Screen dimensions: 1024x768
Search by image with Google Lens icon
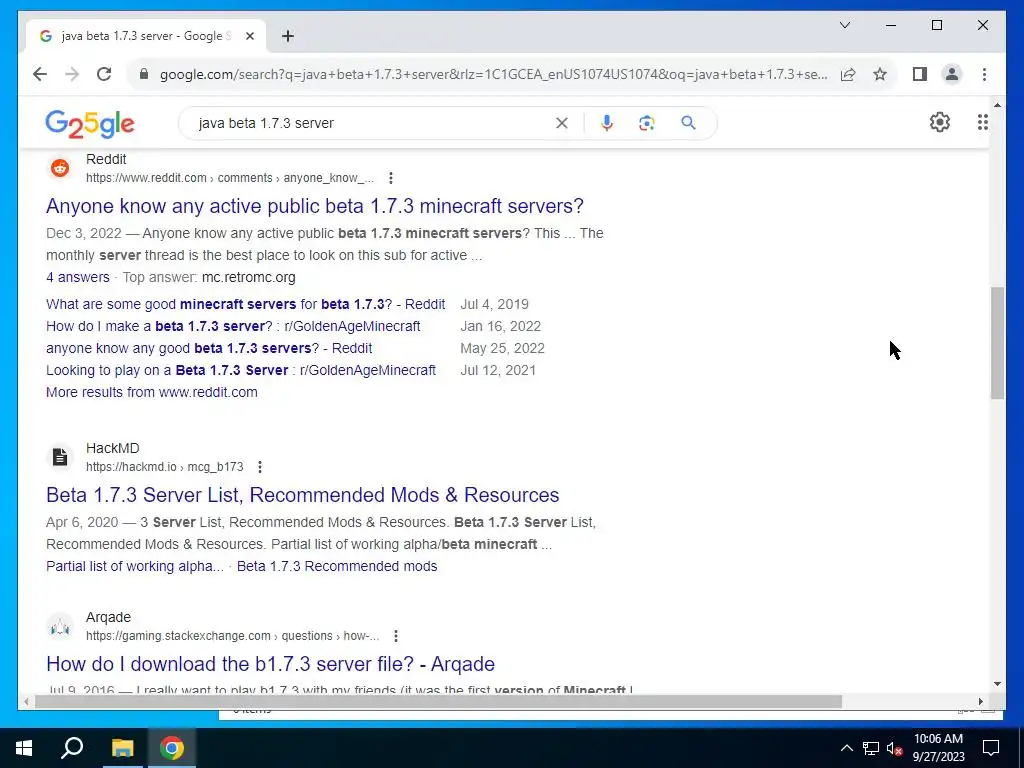(647, 123)
